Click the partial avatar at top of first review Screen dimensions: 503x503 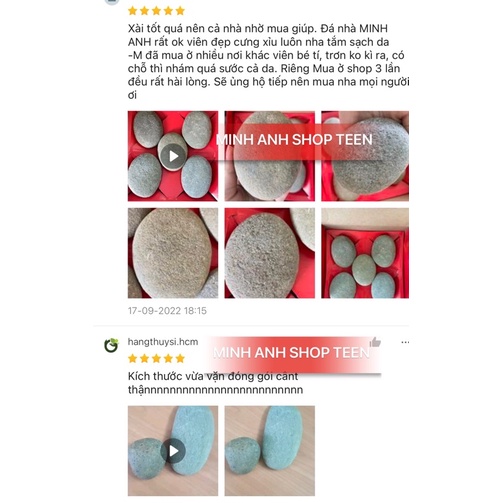[112, 2]
